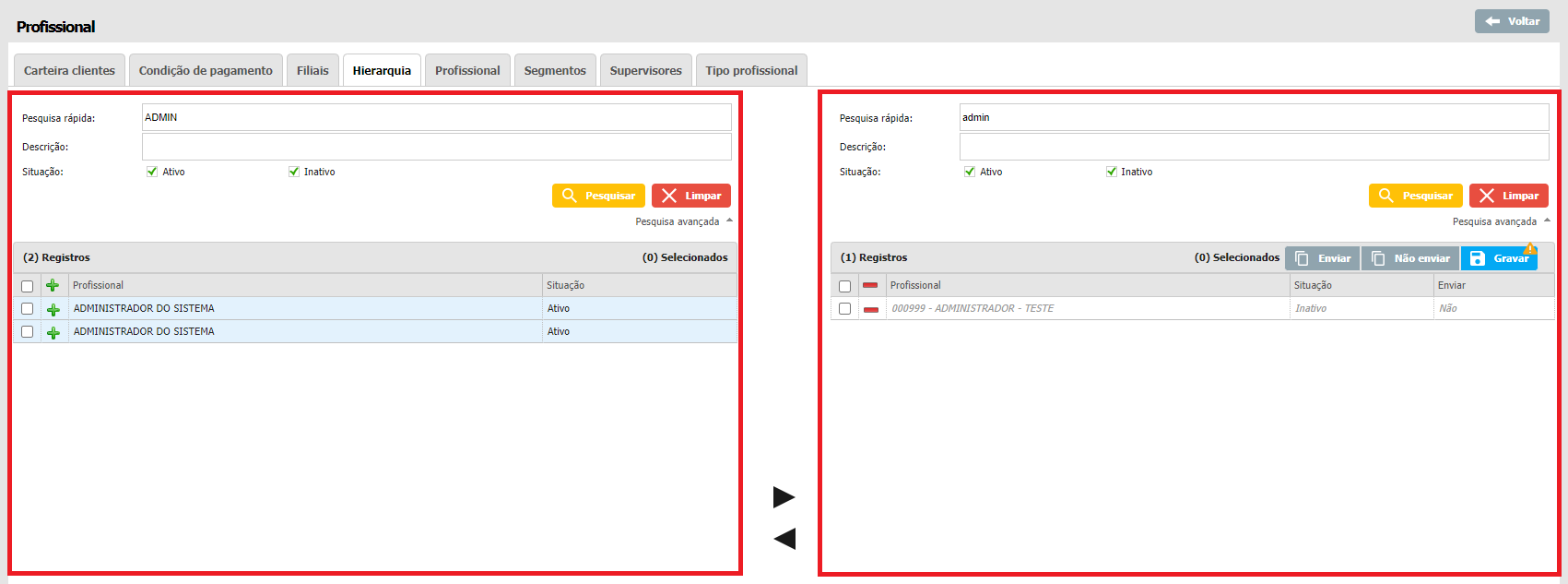Check the box for 000999 - ADMINISTRADOR - TESTE
The image size is (1568, 584).
point(844,309)
